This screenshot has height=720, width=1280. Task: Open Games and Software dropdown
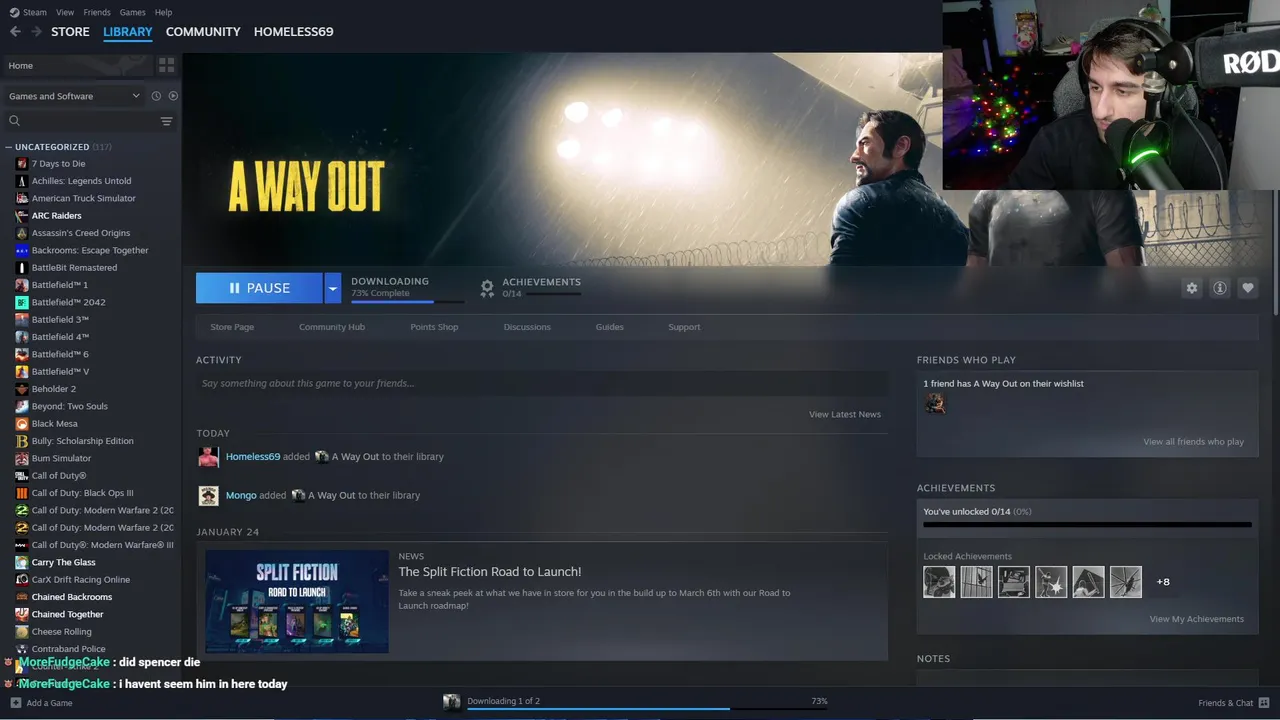[74, 96]
